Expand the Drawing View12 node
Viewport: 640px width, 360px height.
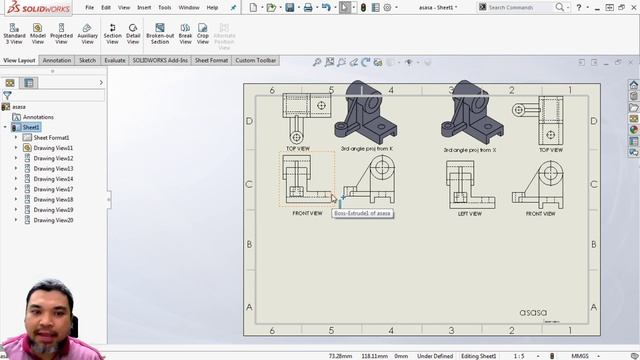[16, 158]
